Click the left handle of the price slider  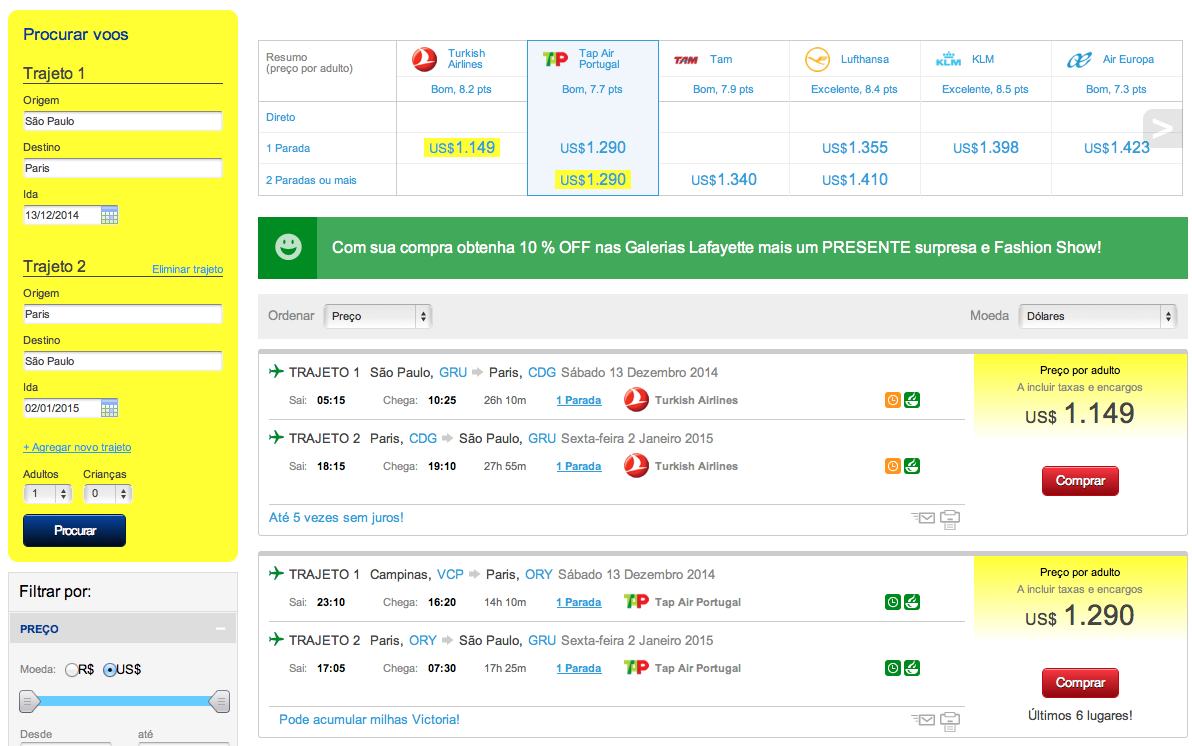click(30, 701)
